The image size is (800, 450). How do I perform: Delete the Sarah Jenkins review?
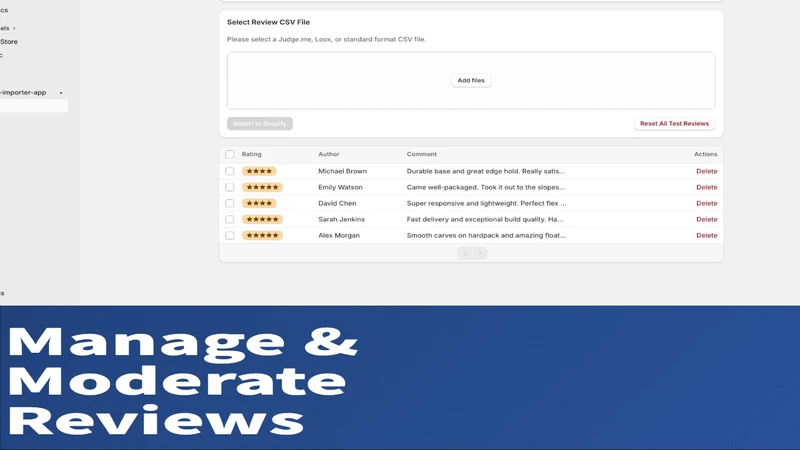[x=707, y=219]
